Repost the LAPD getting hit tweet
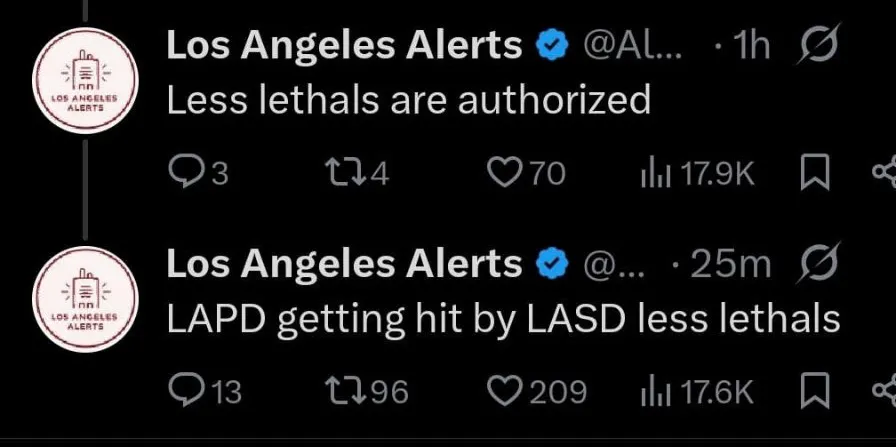Image resolution: width=896 pixels, height=447 pixels. tap(342, 390)
